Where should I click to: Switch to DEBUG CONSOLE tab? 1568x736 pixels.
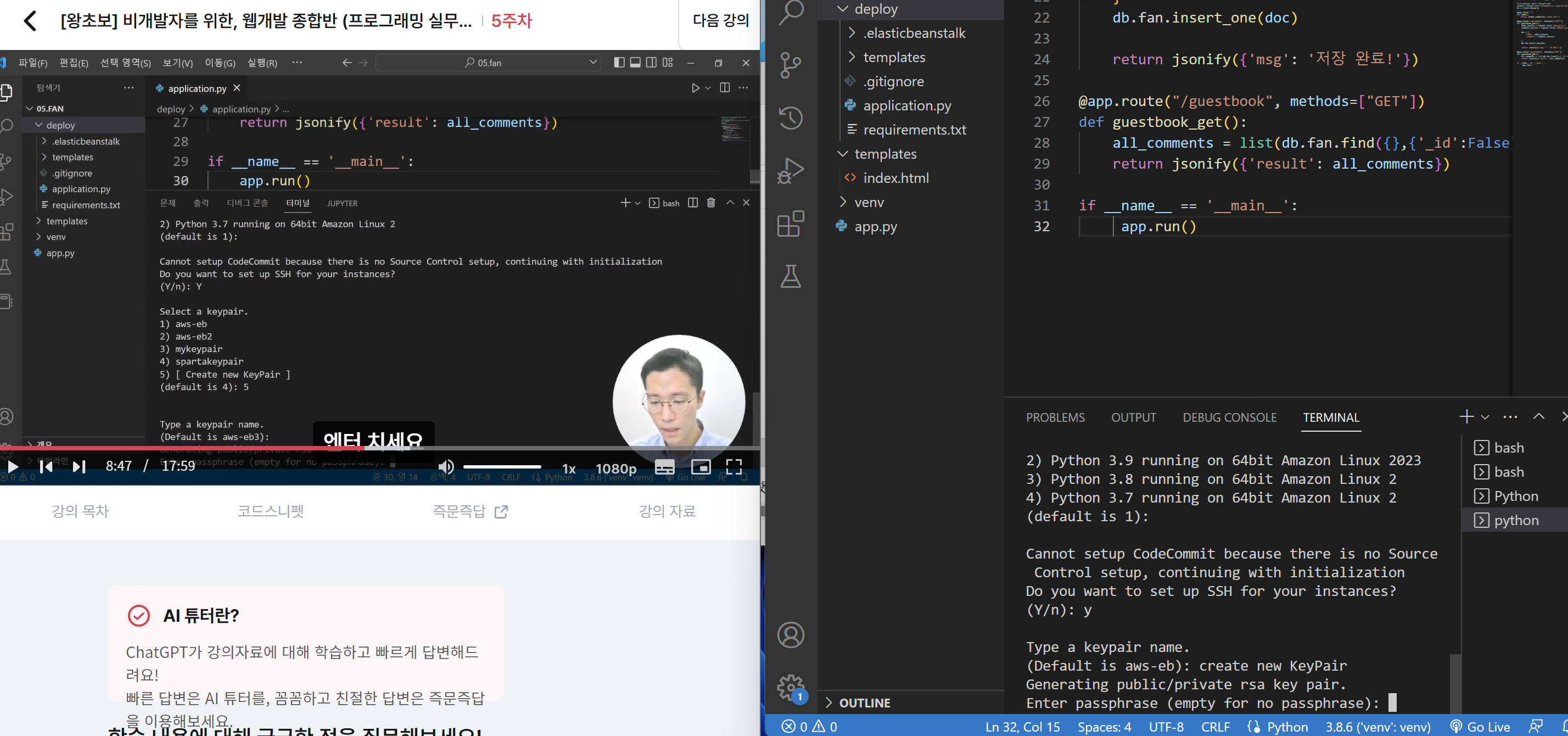(1229, 417)
